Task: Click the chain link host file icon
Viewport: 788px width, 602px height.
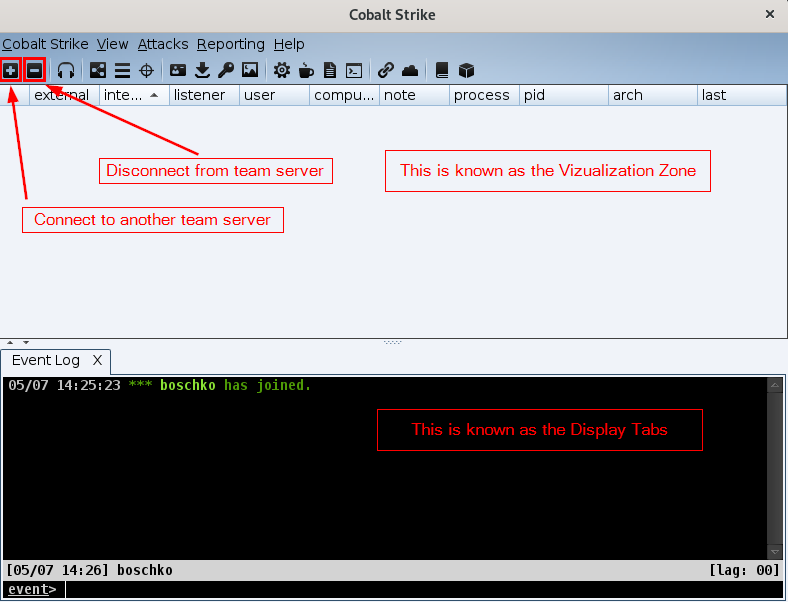Action: coord(385,70)
